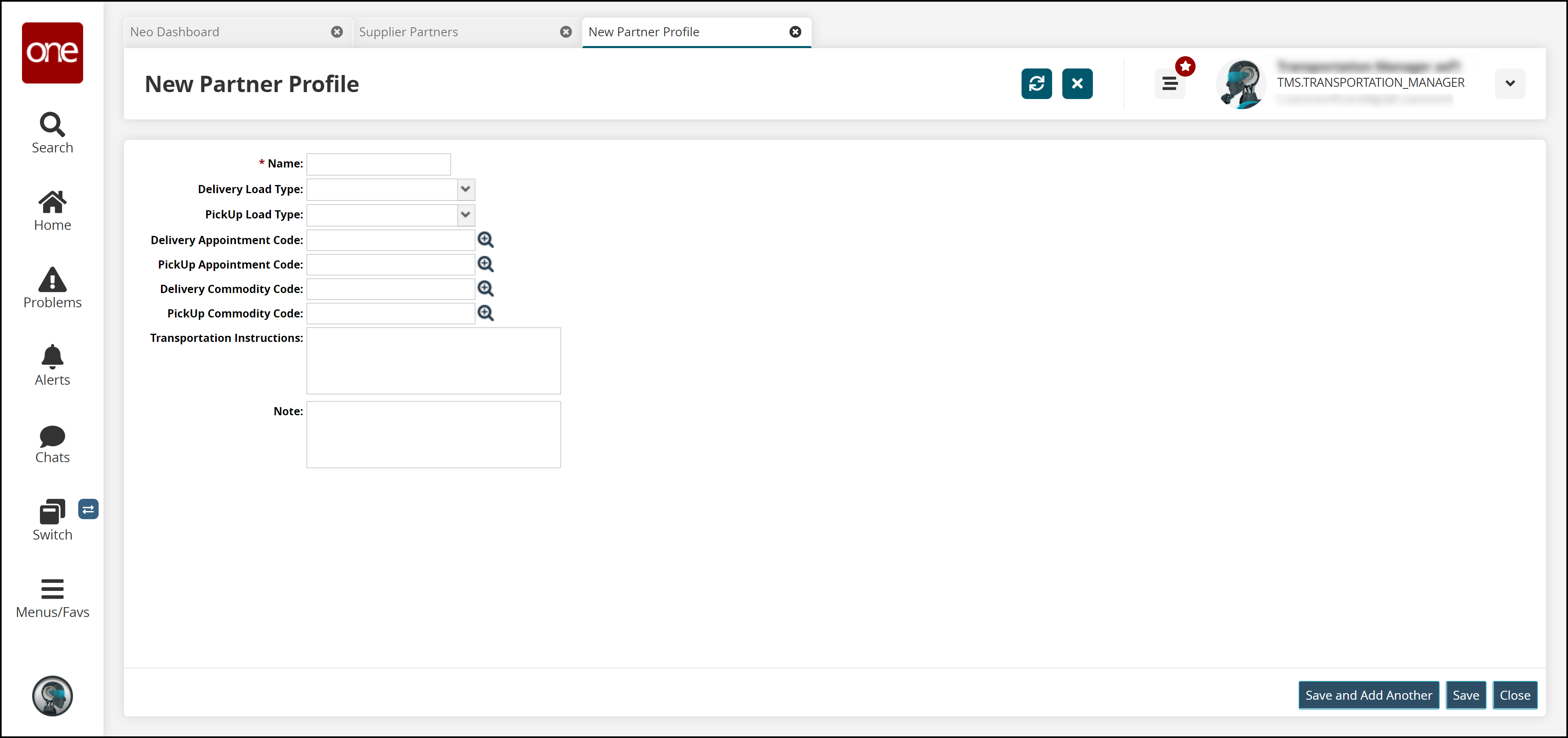Screen dimensions: 1568x738
Task: Open the Delivery Appointment Code lookup magnifier
Action: 485,240
